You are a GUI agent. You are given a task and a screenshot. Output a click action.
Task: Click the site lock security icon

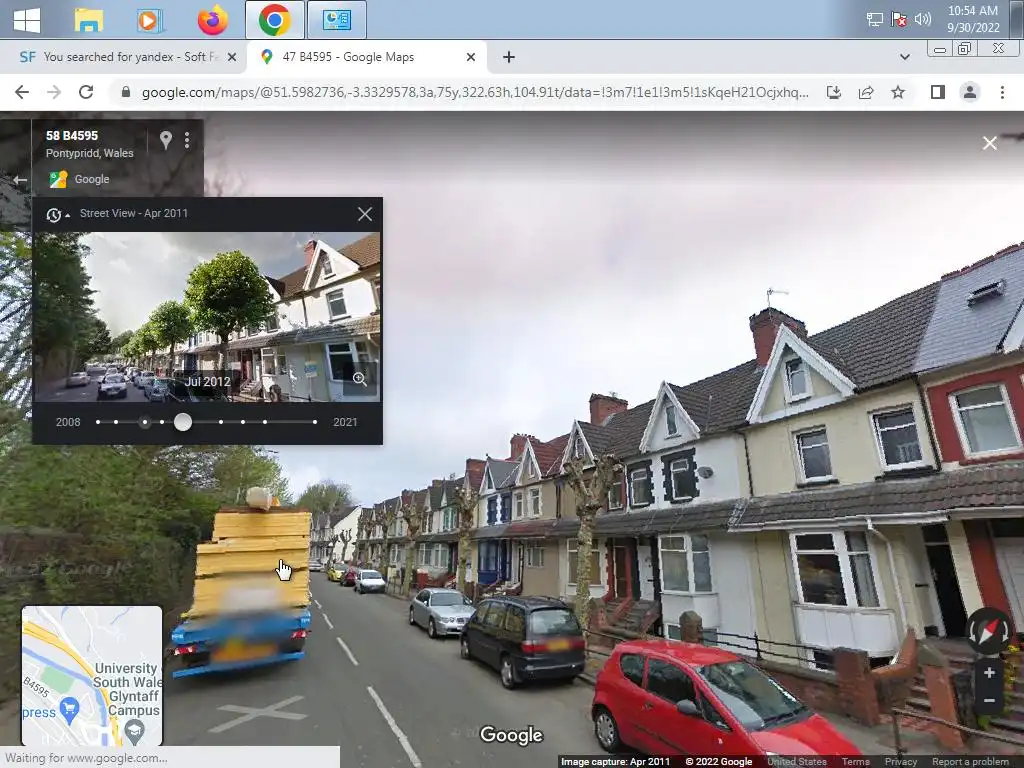pyautogui.click(x=126, y=92)
